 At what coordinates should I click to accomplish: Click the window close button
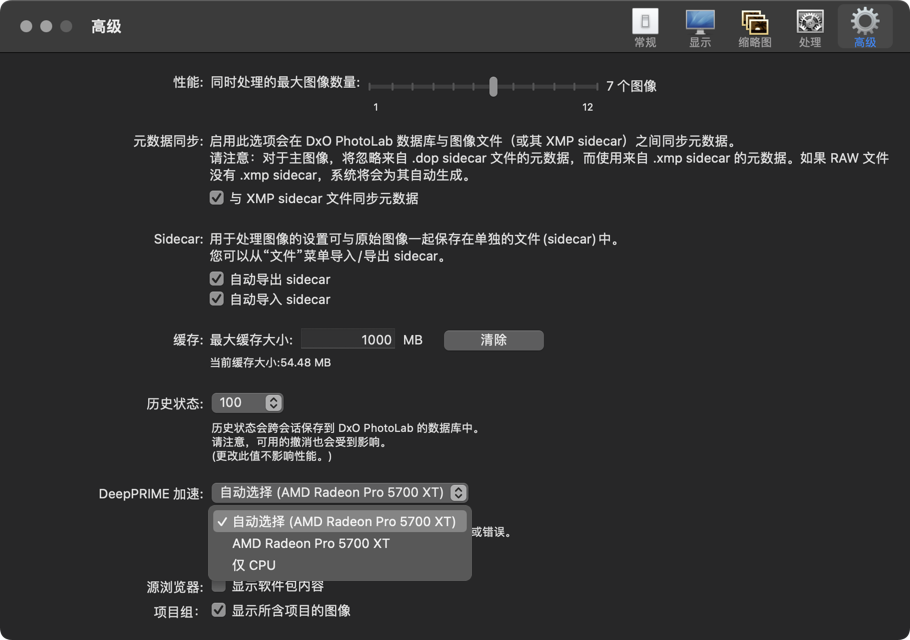(26, 27)
